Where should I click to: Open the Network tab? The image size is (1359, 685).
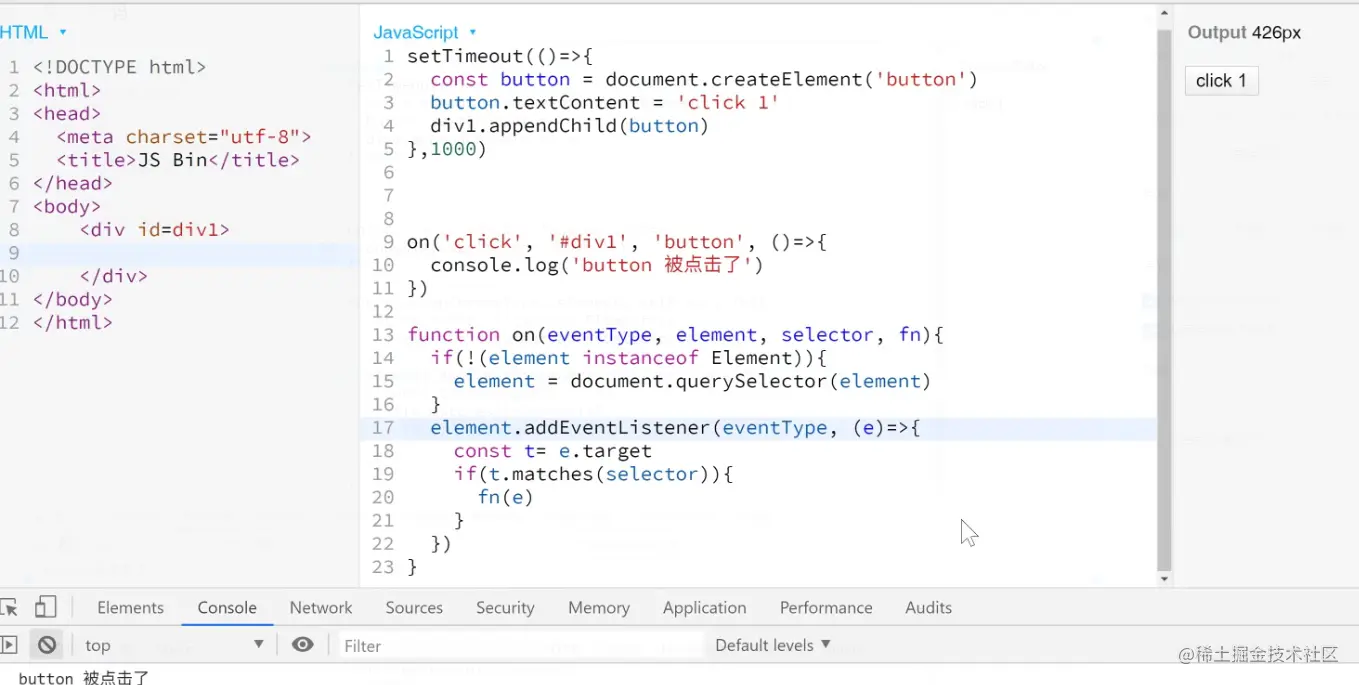pos(321,607)
